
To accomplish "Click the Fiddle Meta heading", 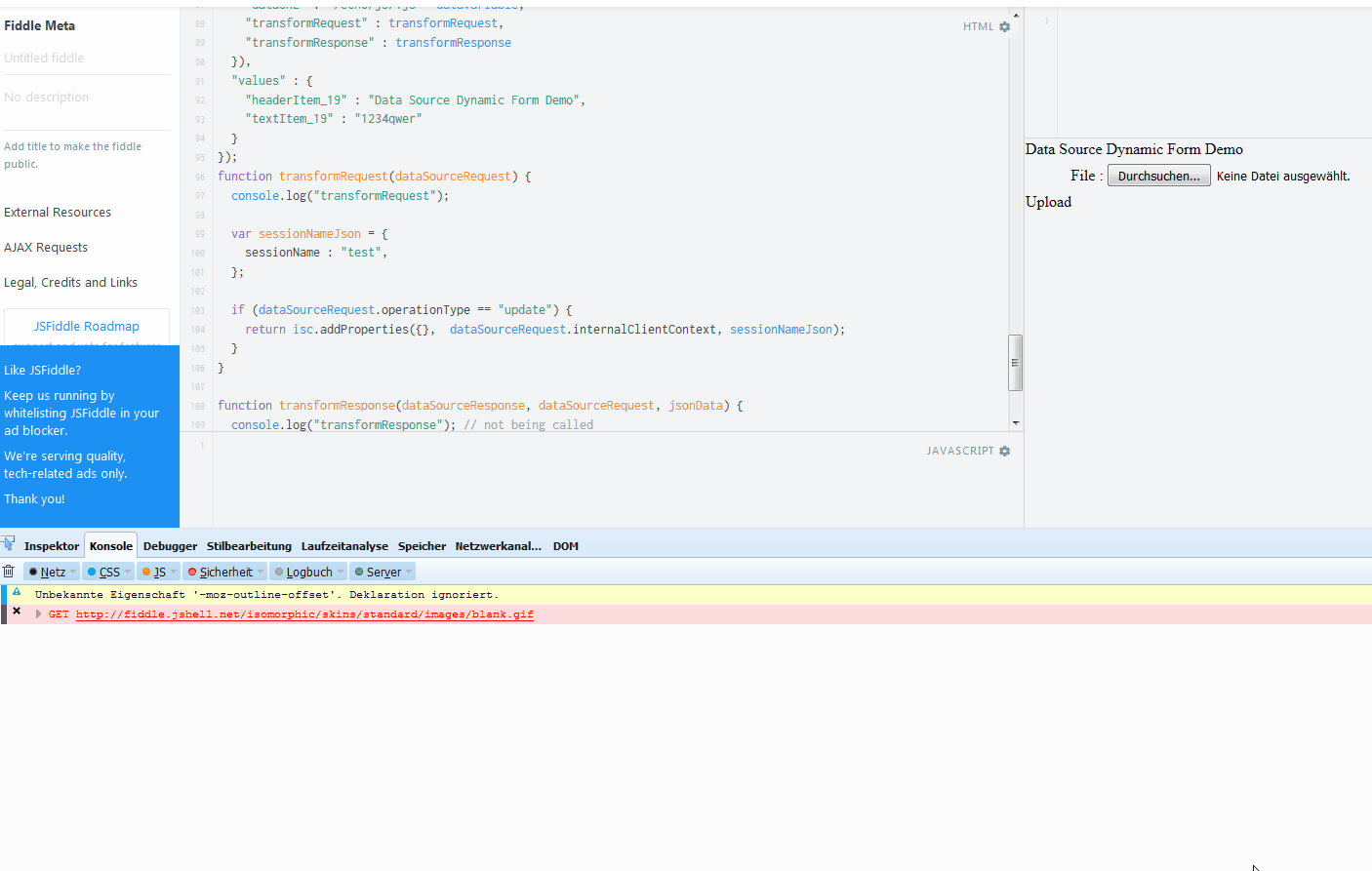I will [x=39, y=25].
